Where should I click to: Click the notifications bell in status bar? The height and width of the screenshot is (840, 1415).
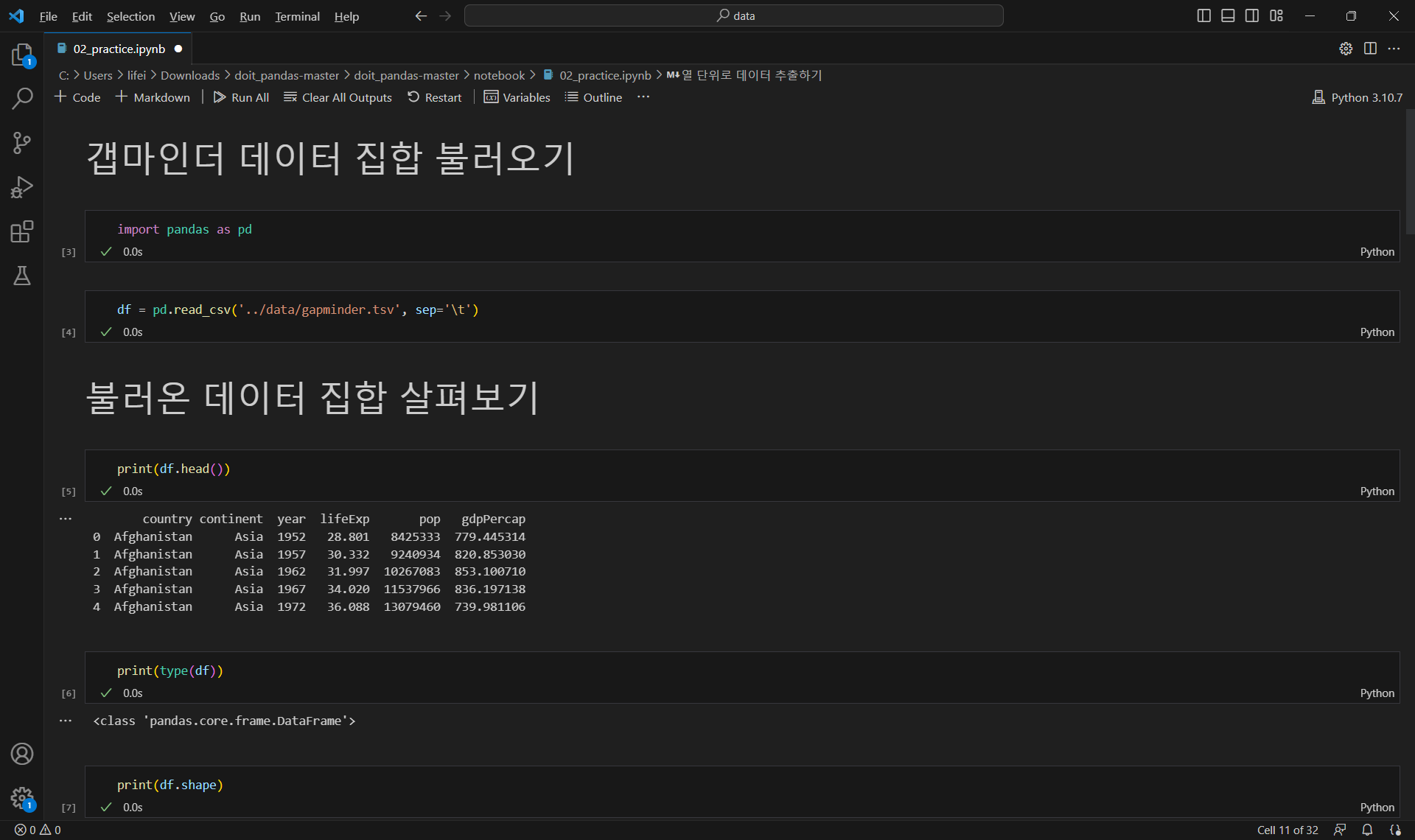[x=1367, y=830]
